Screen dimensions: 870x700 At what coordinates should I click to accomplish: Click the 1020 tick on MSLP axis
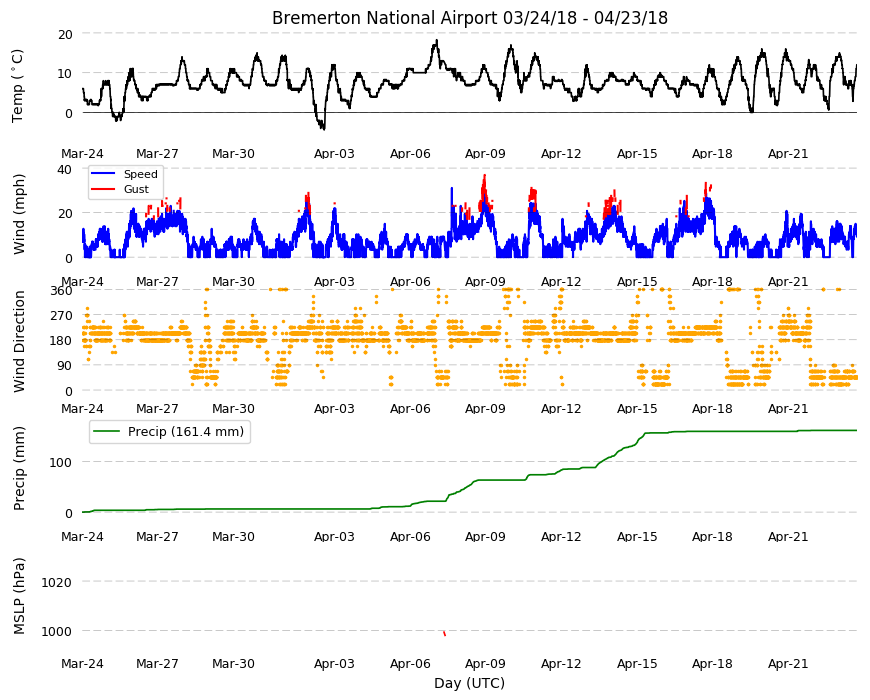57,582
